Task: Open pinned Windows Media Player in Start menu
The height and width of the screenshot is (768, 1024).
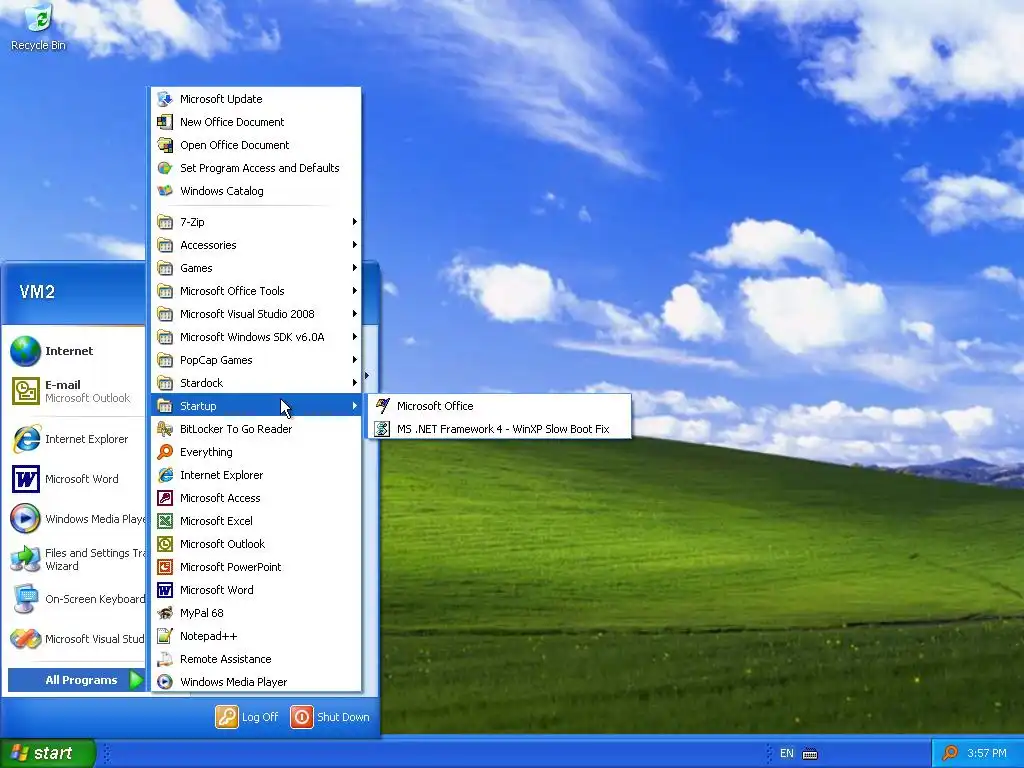Action: click(75, 519)
